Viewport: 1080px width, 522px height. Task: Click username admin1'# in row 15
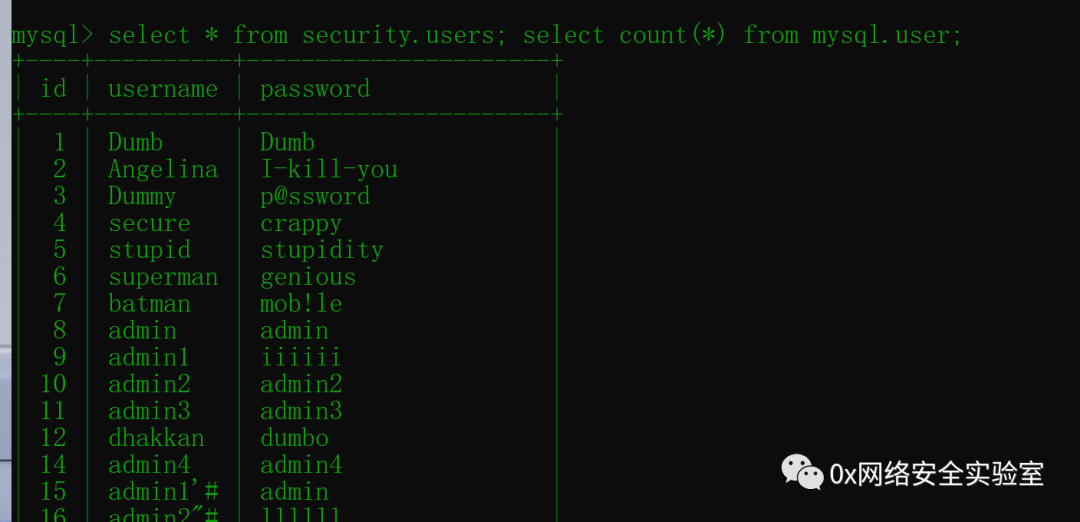click(x=163, y=492)
